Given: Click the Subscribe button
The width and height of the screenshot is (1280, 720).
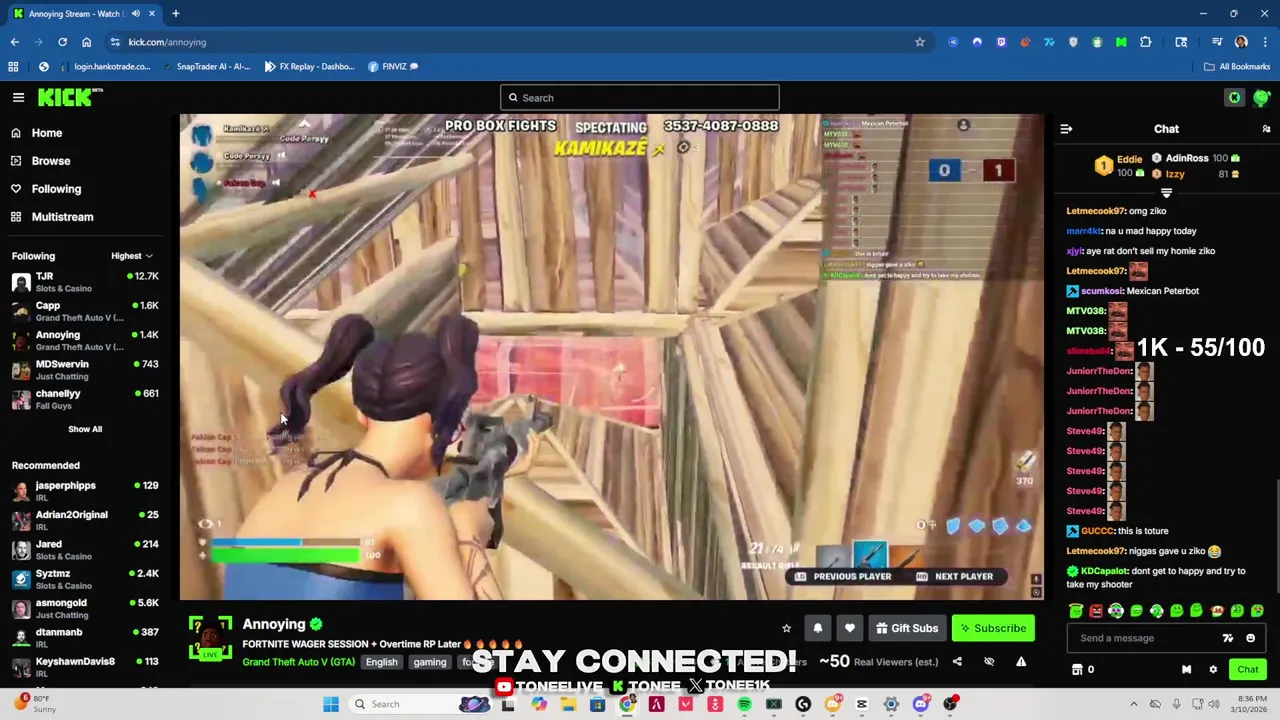Looking at the screenshot, I should pyautogui.click(x=993, y=628).
